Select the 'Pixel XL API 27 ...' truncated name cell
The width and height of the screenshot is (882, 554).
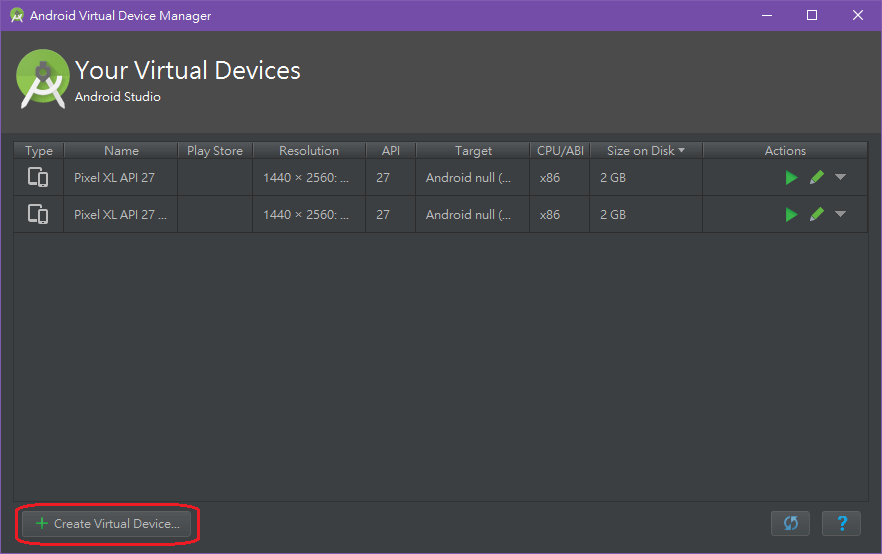(x=121, y=215)
